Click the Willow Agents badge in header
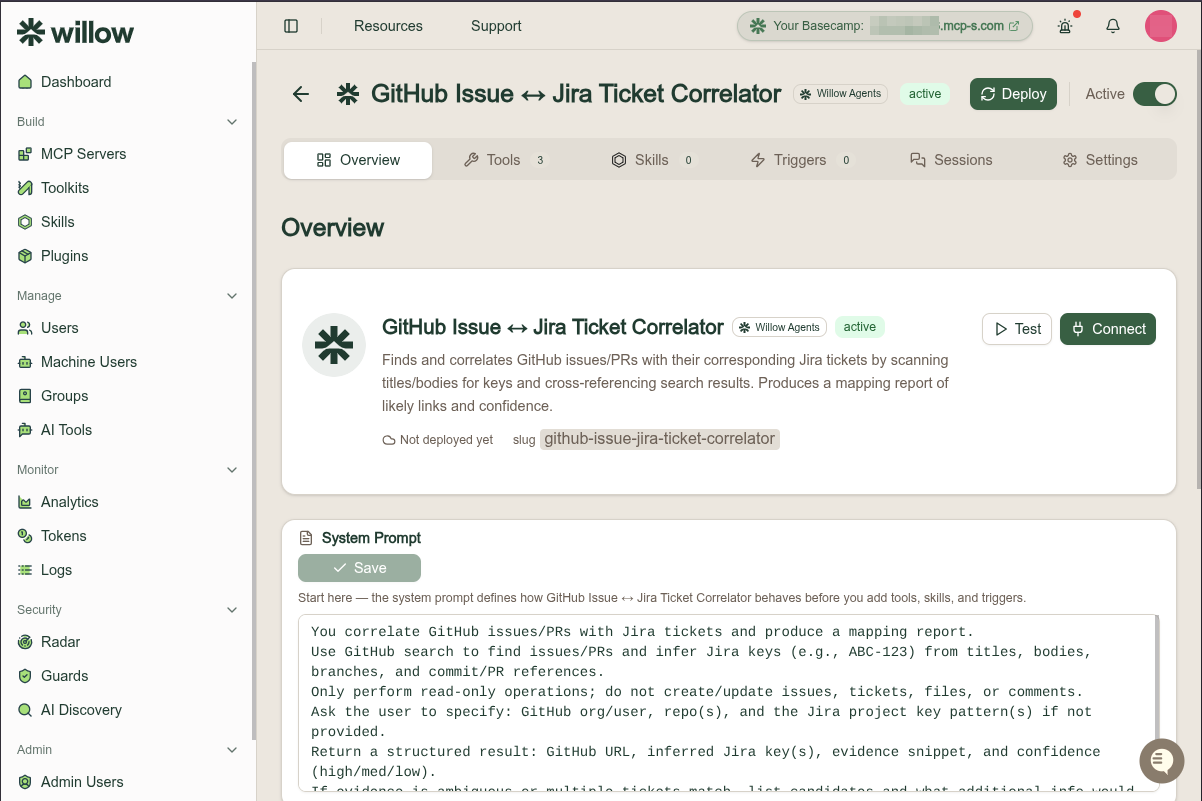The width and height of the screenshot is (1202, 801). 841,94
